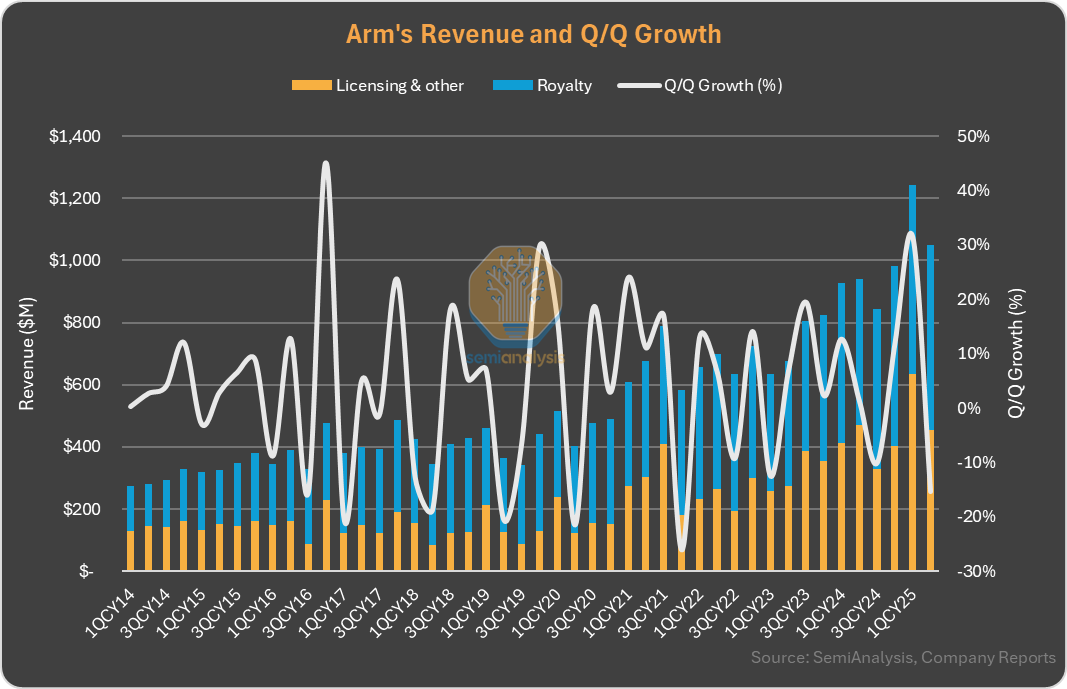Screen dimensions: 1067x689
Task: Click the -10% right axis label
Action: (x=976, y=463)
